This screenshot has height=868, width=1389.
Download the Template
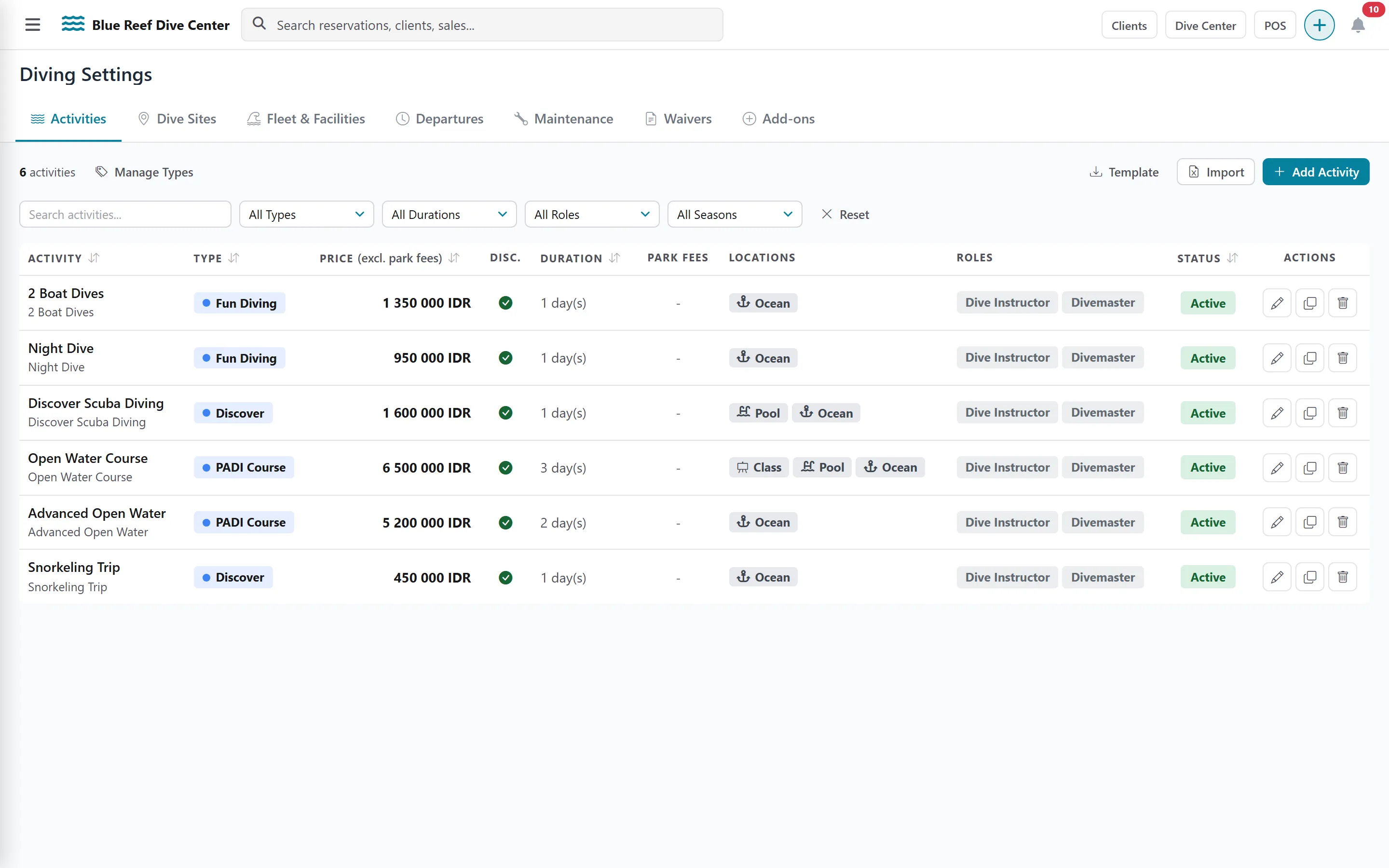click(1124, 172)
